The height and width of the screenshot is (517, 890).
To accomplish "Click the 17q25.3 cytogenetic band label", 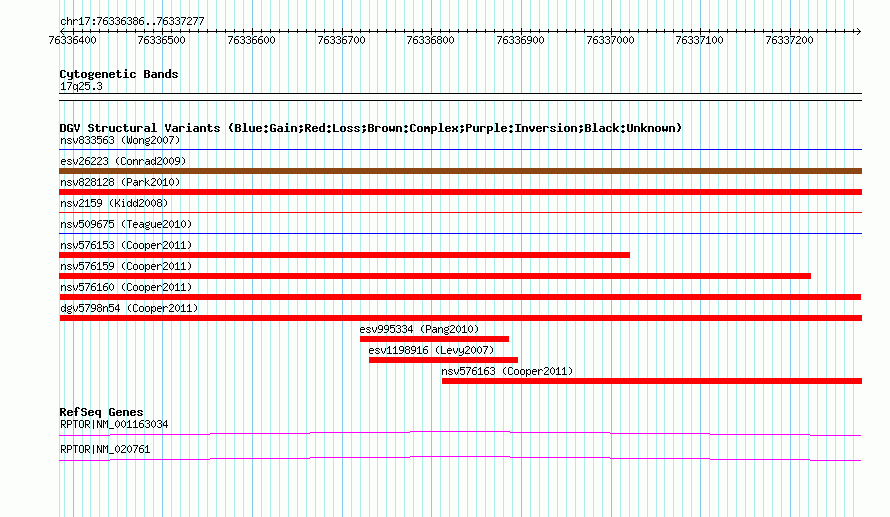I will 81,86.
